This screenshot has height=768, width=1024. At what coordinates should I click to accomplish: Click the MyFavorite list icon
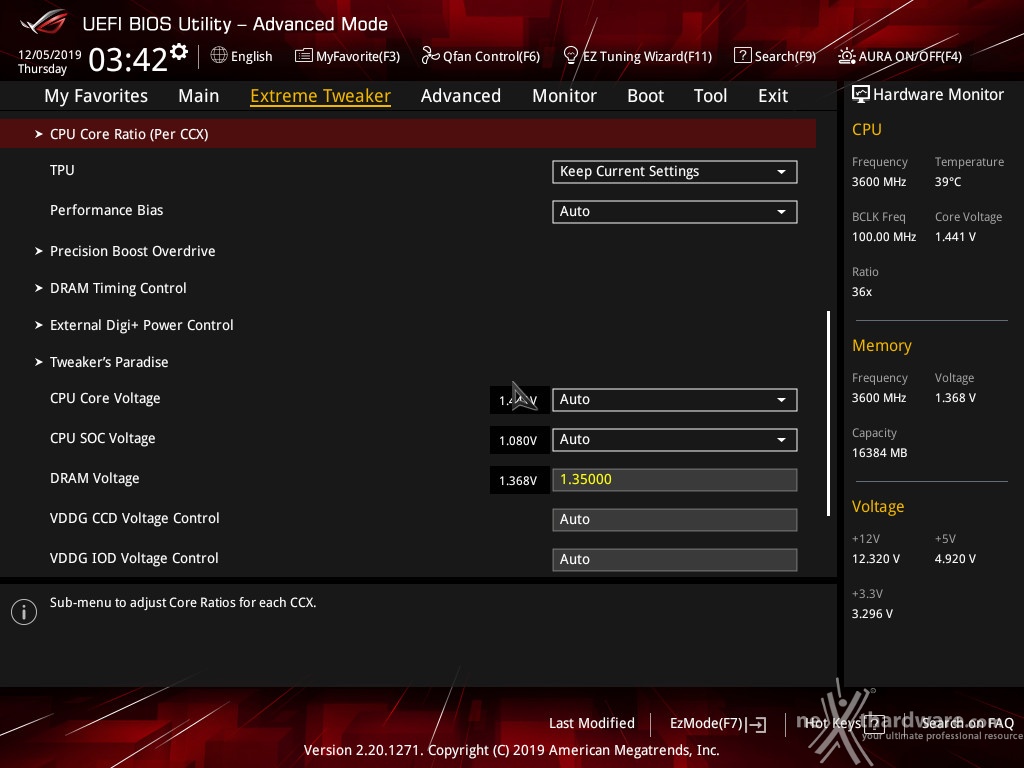pos(303,56)
